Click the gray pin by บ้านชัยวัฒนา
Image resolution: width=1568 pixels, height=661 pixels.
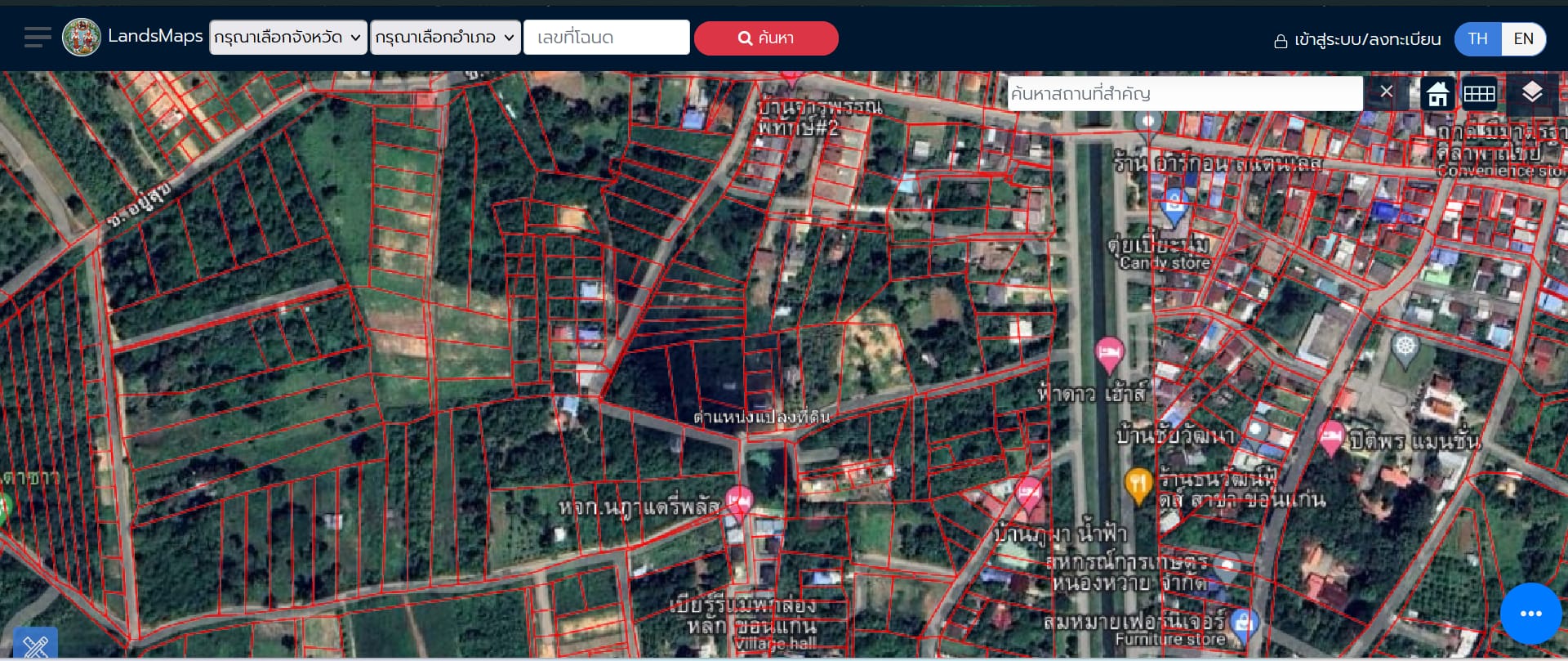pos(1257,430)
